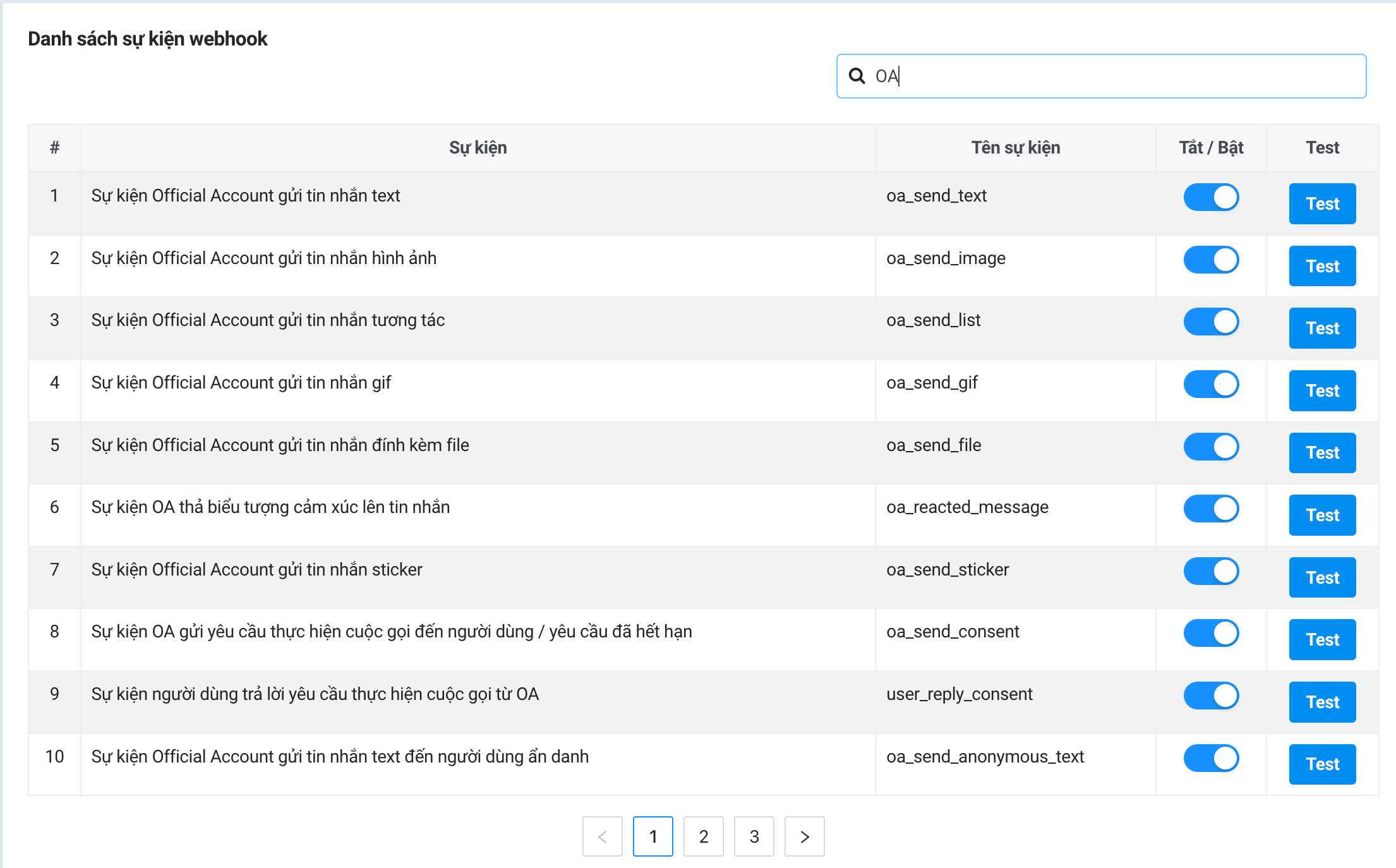Click the Tên sự kiện column header
Viewport: 1396px width, 868px height.
coord(1015,148)
